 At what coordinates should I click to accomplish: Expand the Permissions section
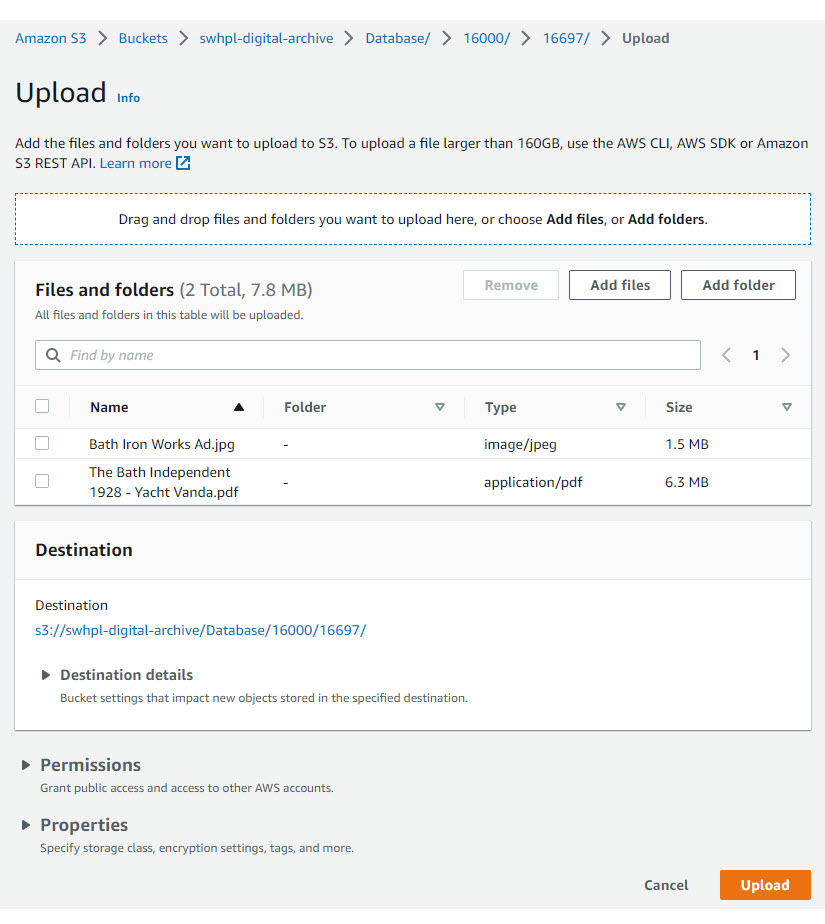25,765
